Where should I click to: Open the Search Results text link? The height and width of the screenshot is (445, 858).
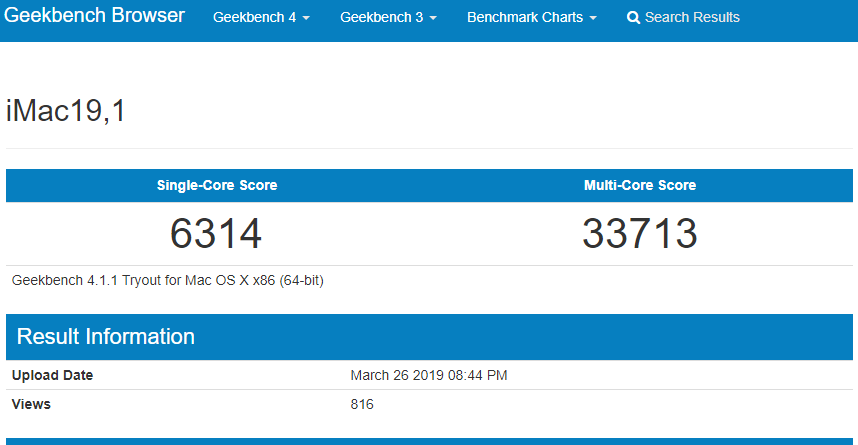pos(692,18)
